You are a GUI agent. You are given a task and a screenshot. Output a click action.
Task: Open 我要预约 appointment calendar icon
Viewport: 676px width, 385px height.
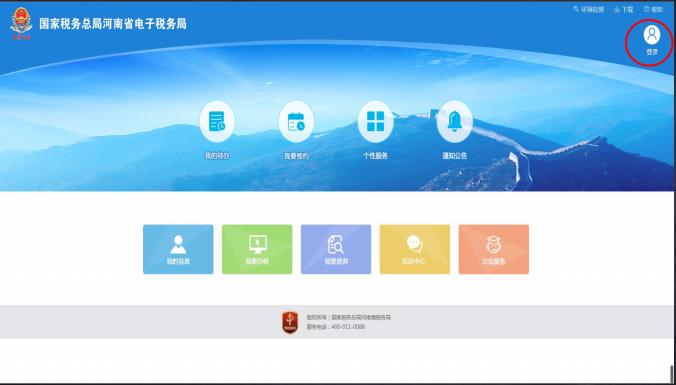click(296, 122)
